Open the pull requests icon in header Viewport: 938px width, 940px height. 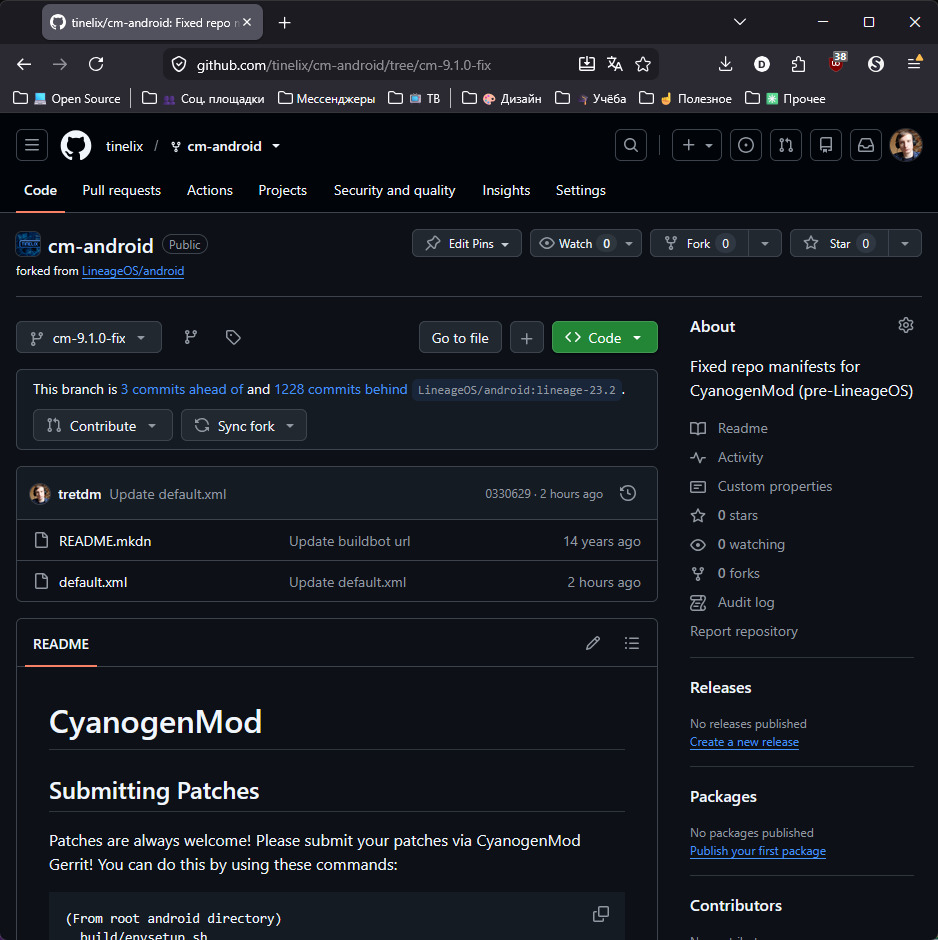[x=786, y=145]
